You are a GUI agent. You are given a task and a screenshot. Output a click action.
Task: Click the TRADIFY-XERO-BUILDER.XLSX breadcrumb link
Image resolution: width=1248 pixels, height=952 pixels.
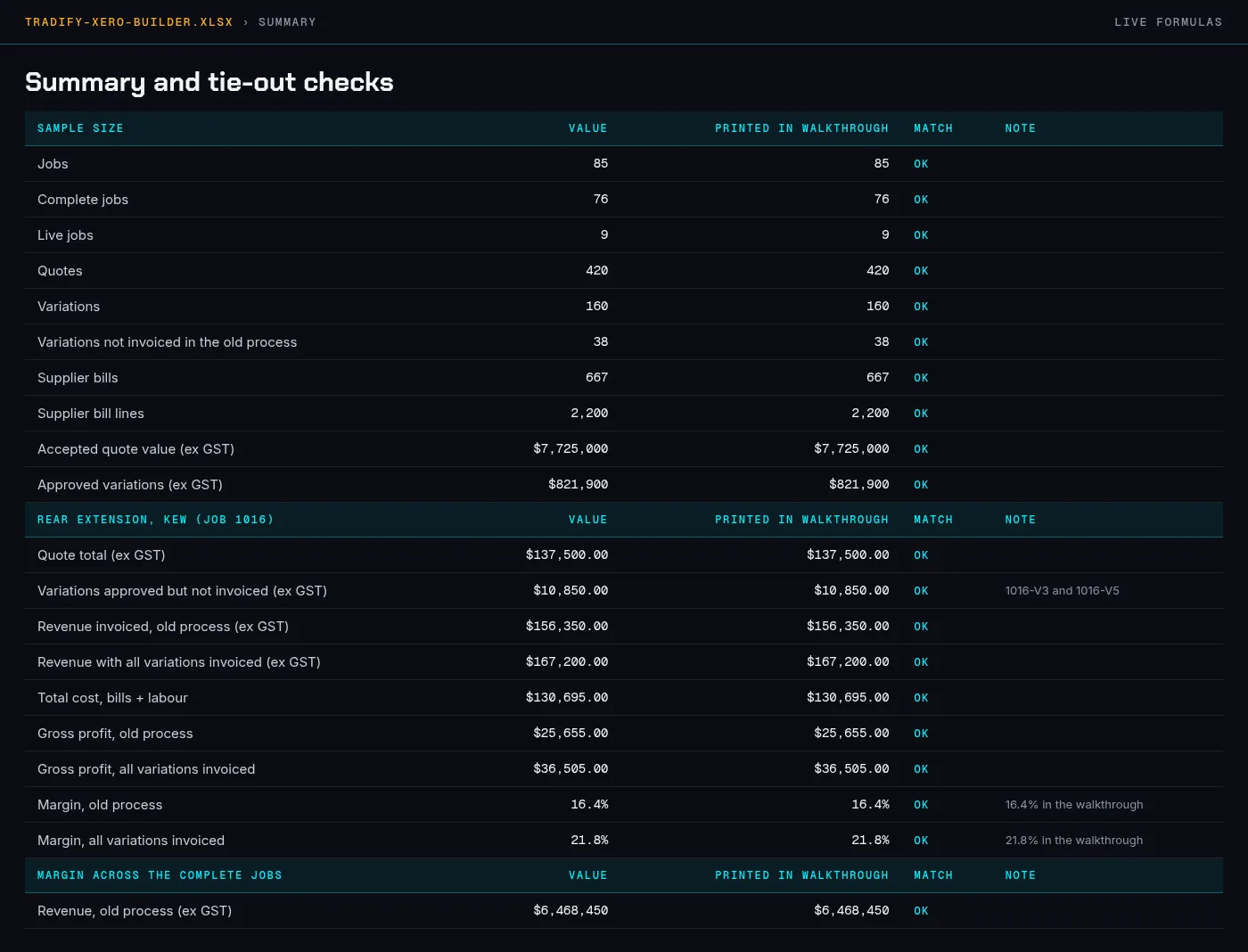tap(128, 22)
